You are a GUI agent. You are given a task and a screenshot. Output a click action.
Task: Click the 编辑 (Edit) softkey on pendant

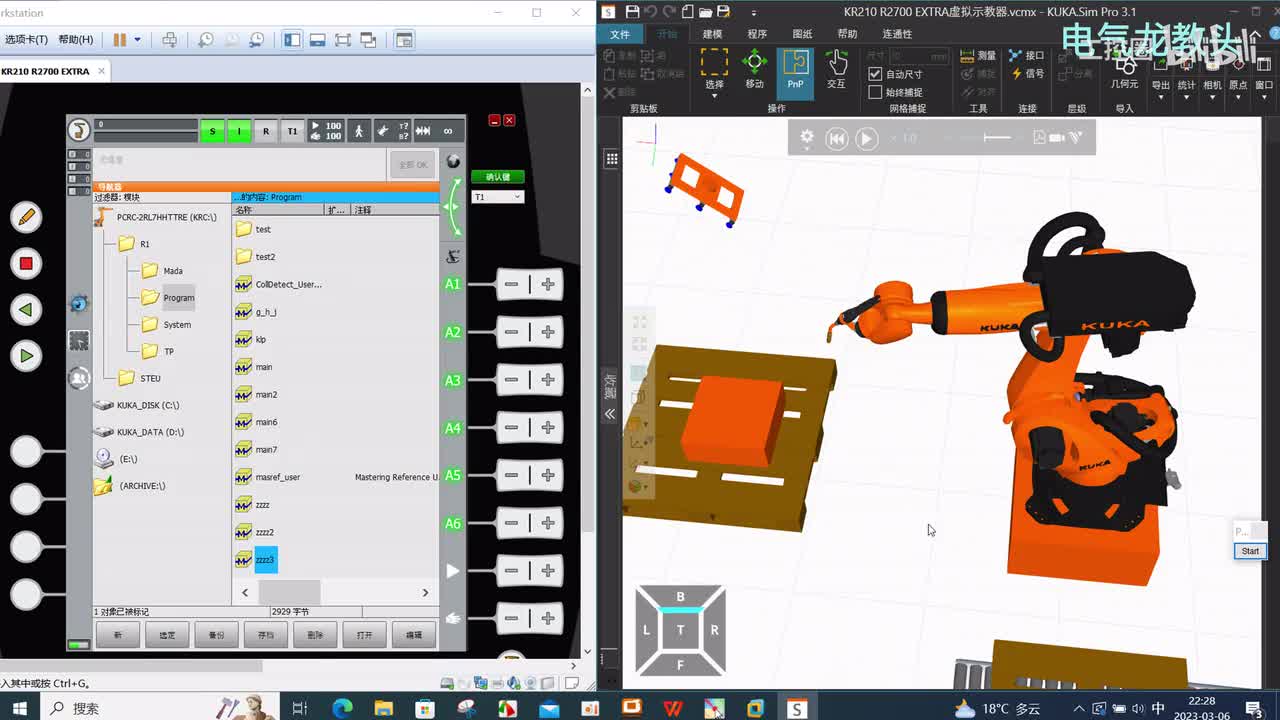pyautogui.click(x=413, y=635)
